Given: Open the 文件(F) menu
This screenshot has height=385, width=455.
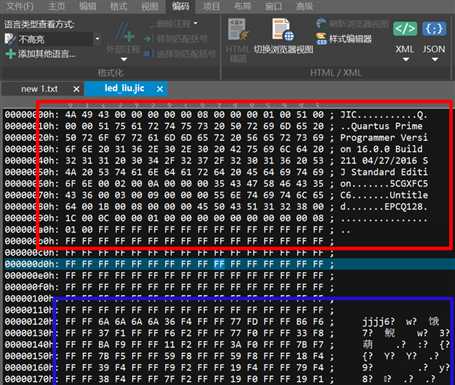Looking at the screenshot, I should click(20, 6).
